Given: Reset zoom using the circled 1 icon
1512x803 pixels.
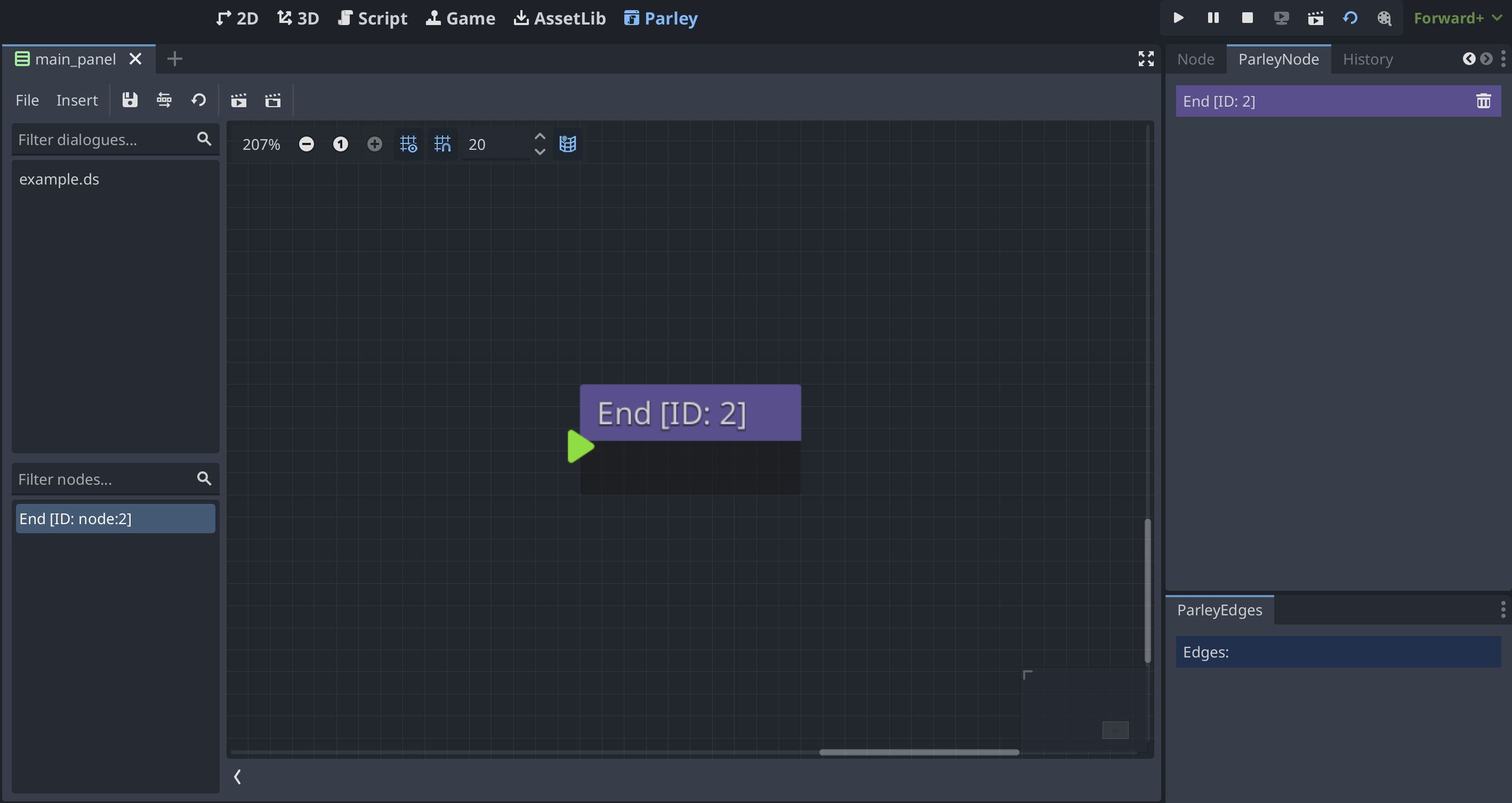Looking at the screenshot, I should (341, 144).
